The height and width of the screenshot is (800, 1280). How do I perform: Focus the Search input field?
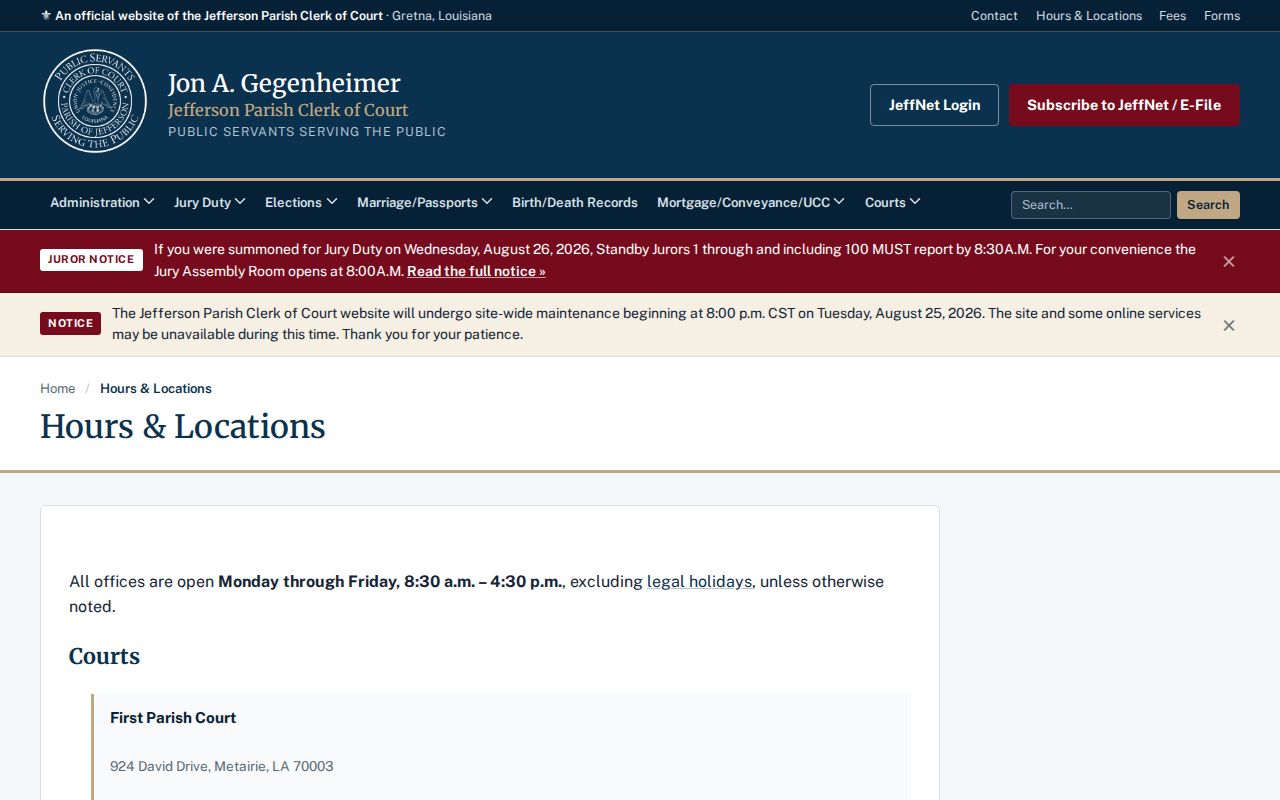(1091, 205)
